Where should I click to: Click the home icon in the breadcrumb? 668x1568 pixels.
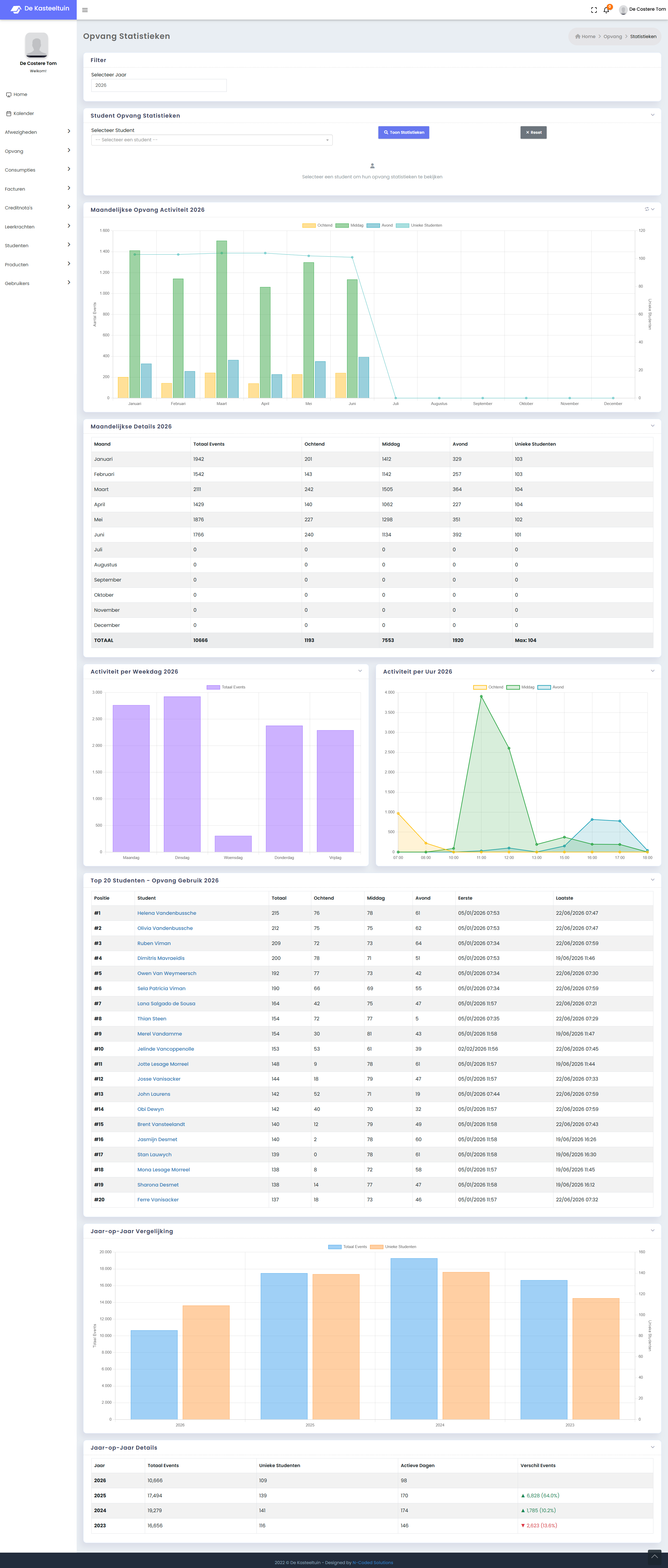578,37
